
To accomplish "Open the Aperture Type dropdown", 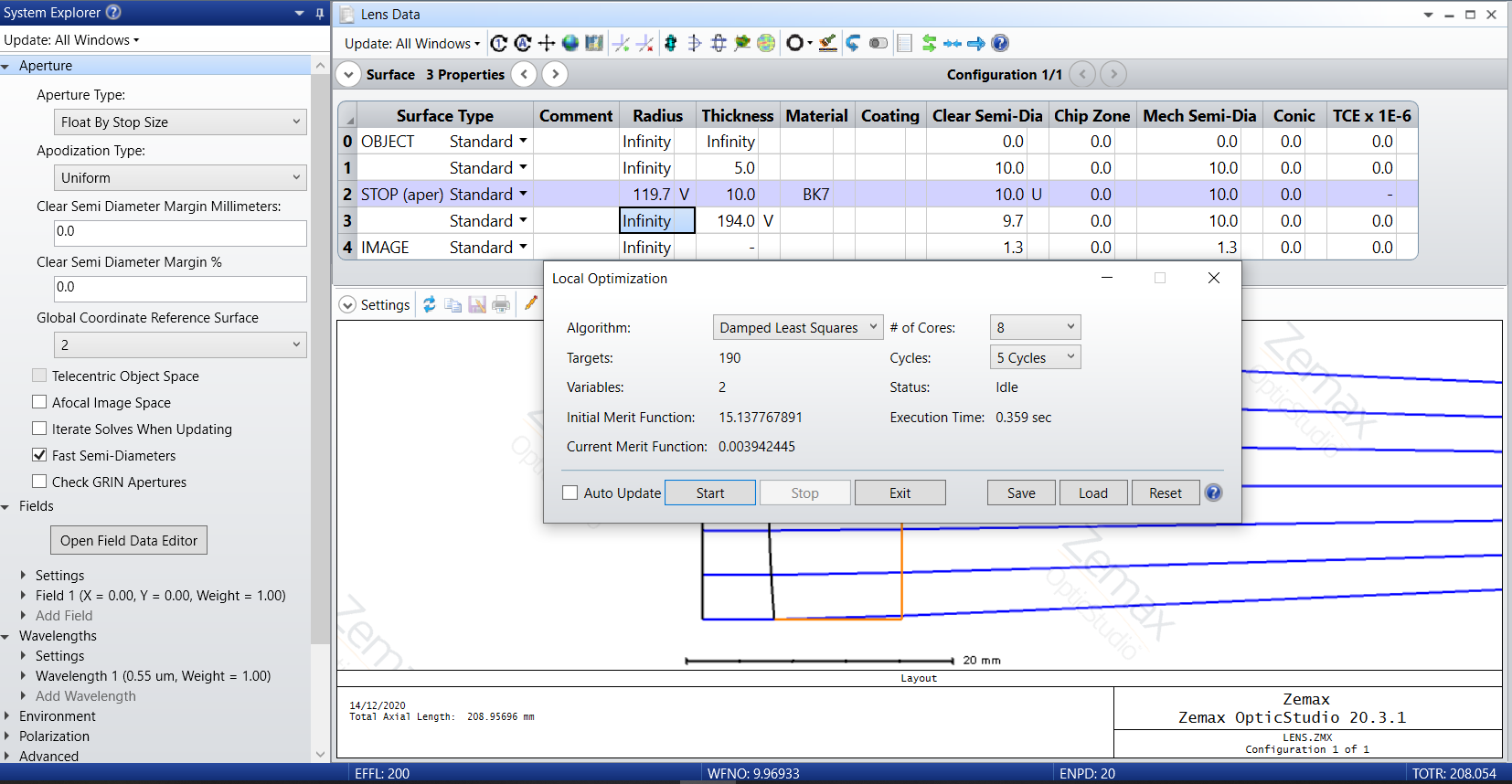I will pyautogui.click(x=180, y=122).
